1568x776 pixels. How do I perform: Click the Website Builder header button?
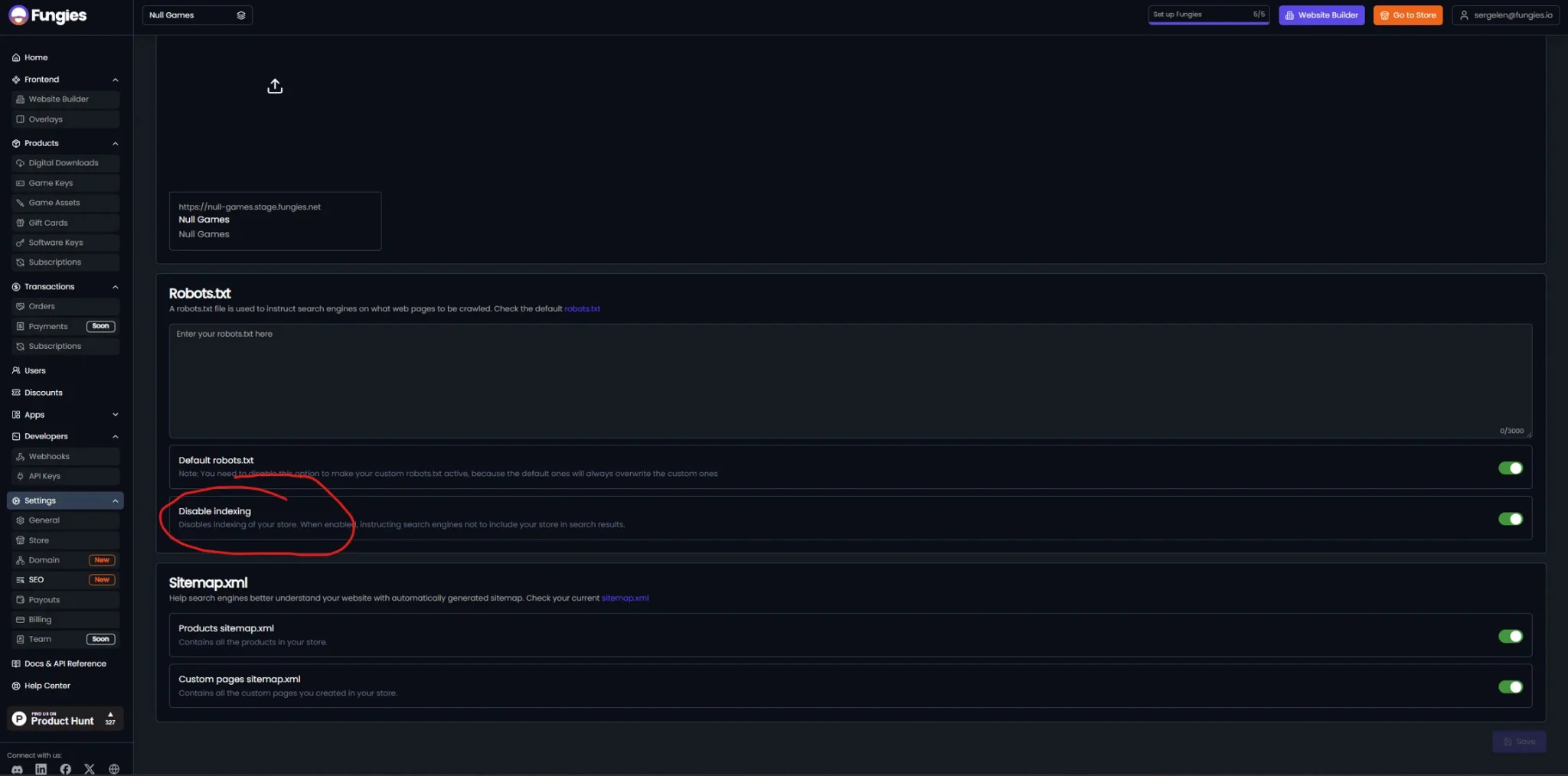(1321, 15)
